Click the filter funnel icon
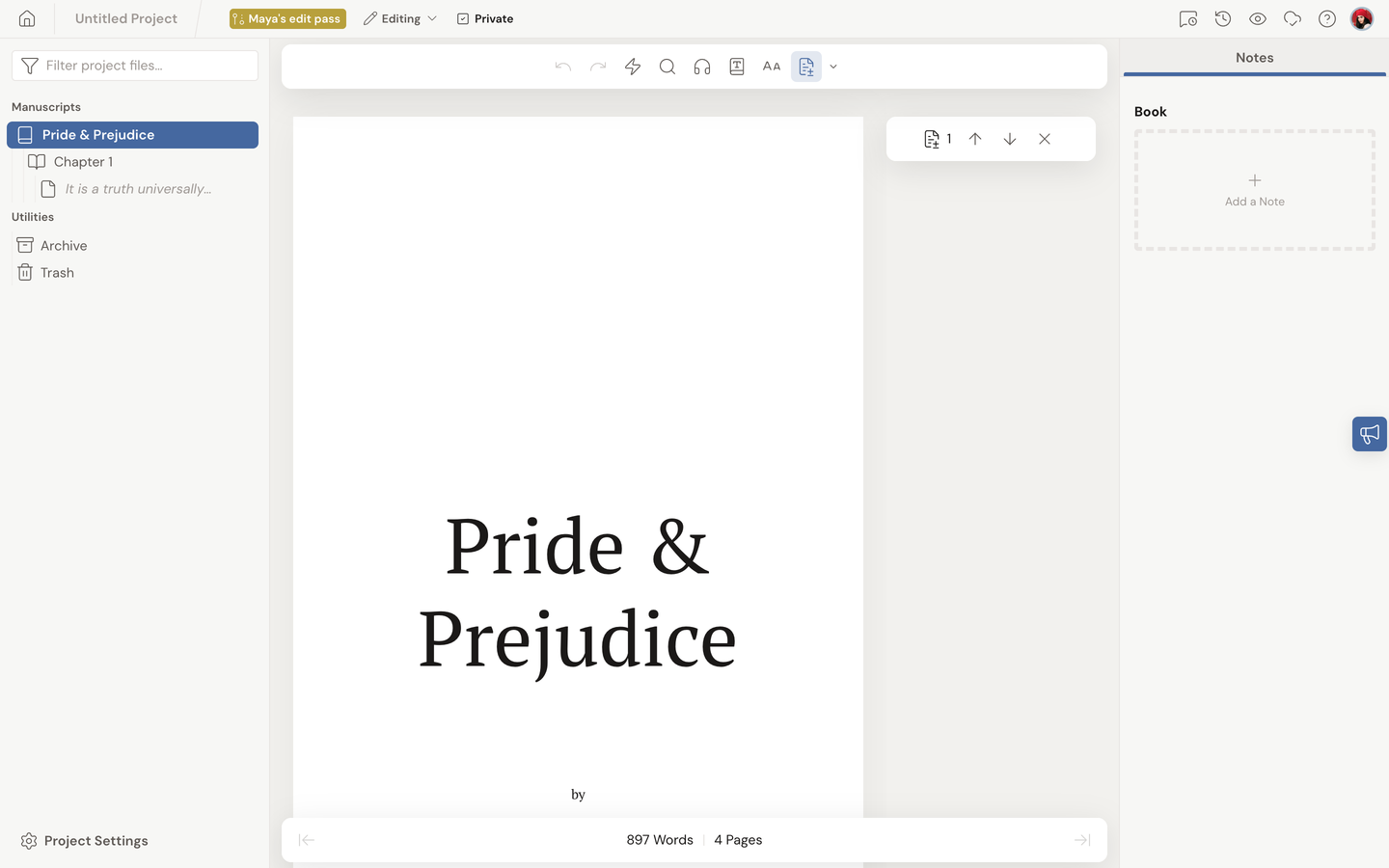The height and width of the screenshot is (868, 1389). click(x=30, y=66)
